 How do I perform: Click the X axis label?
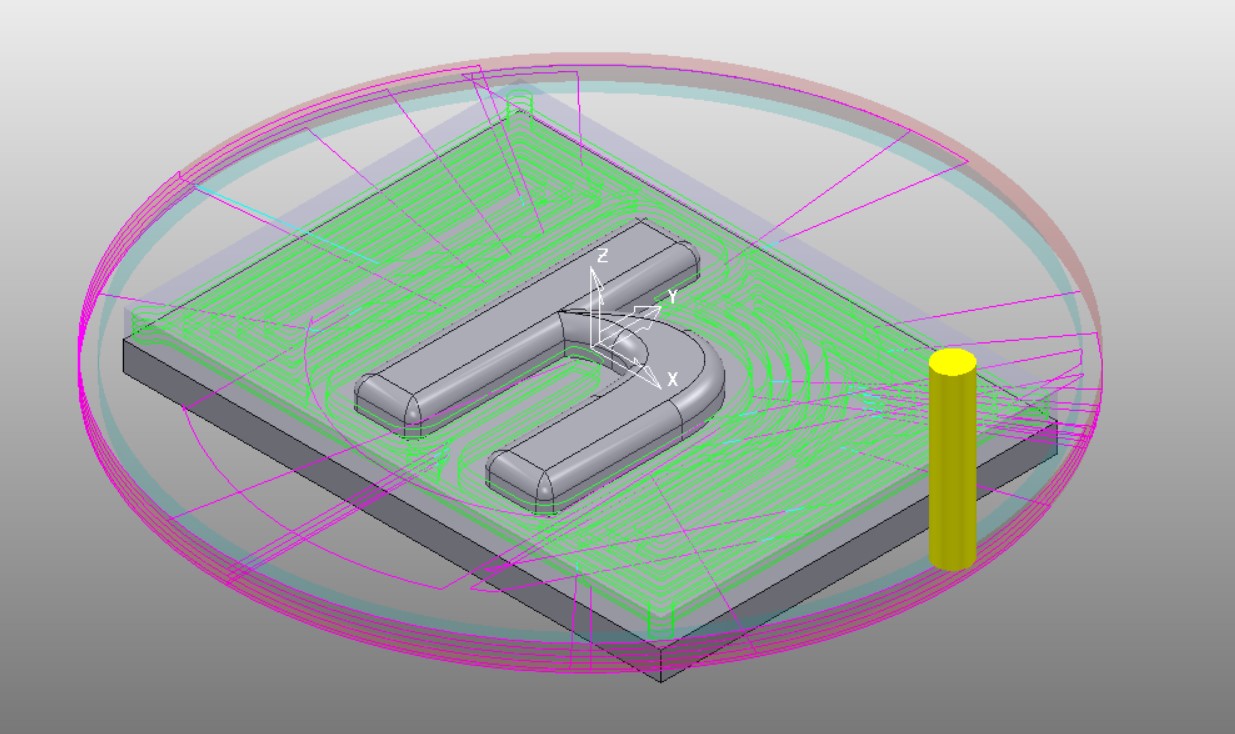tap(672, 379)
